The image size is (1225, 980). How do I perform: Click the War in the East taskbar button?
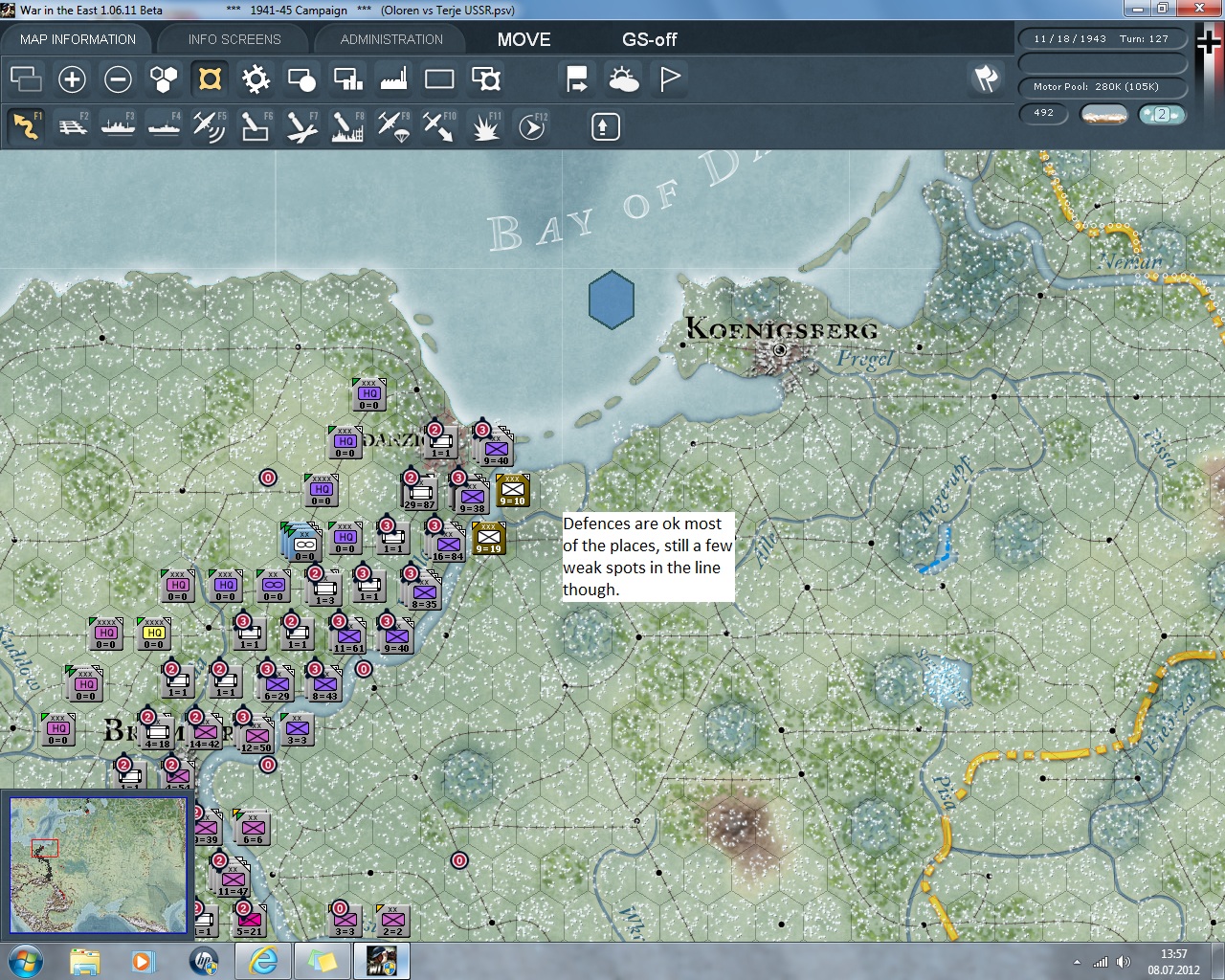pos(382,961)
